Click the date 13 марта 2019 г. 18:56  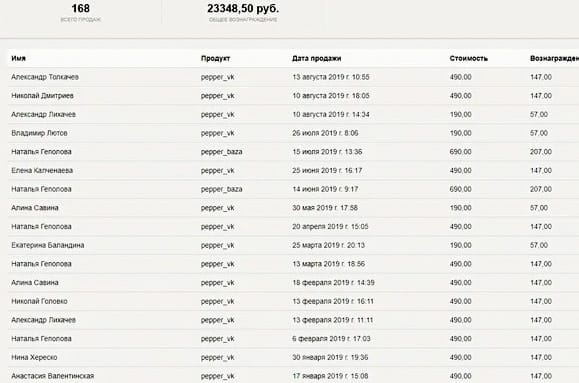(x=329, y=264)
